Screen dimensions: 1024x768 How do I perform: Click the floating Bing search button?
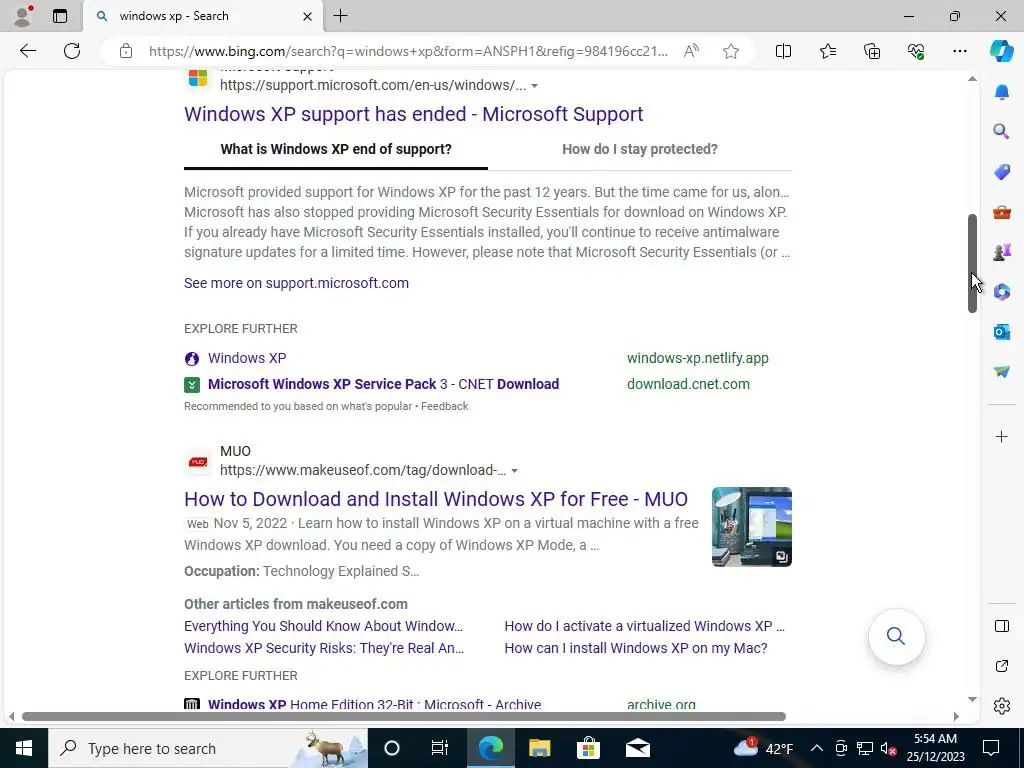click(896, 636)
